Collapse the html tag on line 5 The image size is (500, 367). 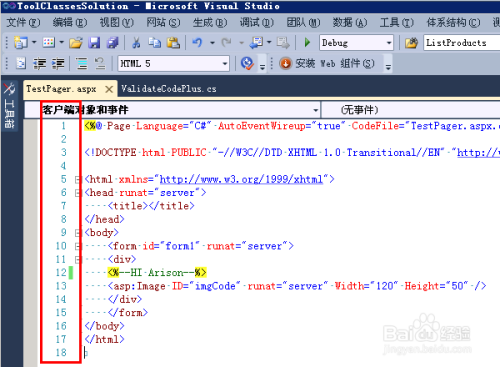[x=78, y=180]
